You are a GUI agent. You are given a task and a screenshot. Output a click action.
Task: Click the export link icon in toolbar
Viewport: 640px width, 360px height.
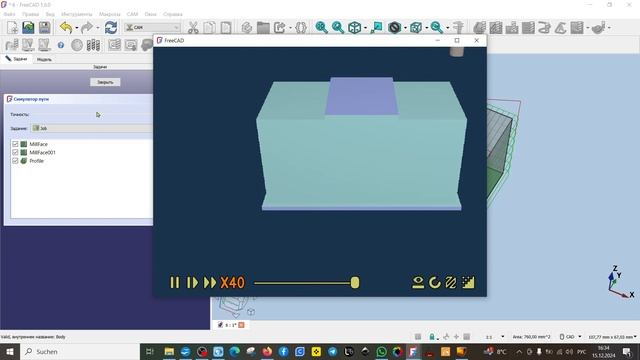click(280, 27)
